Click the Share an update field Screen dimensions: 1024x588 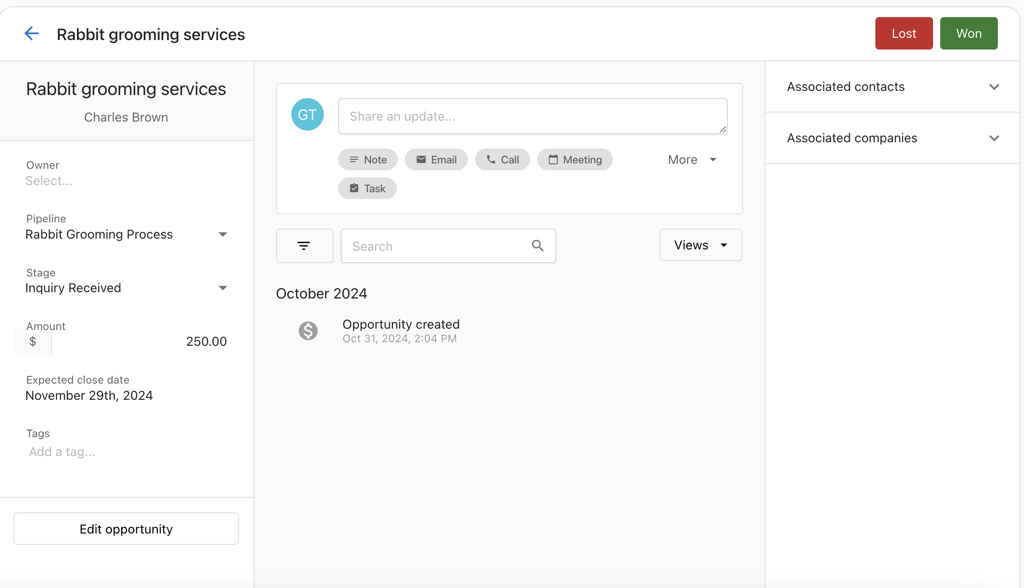(x=532, y=116)
